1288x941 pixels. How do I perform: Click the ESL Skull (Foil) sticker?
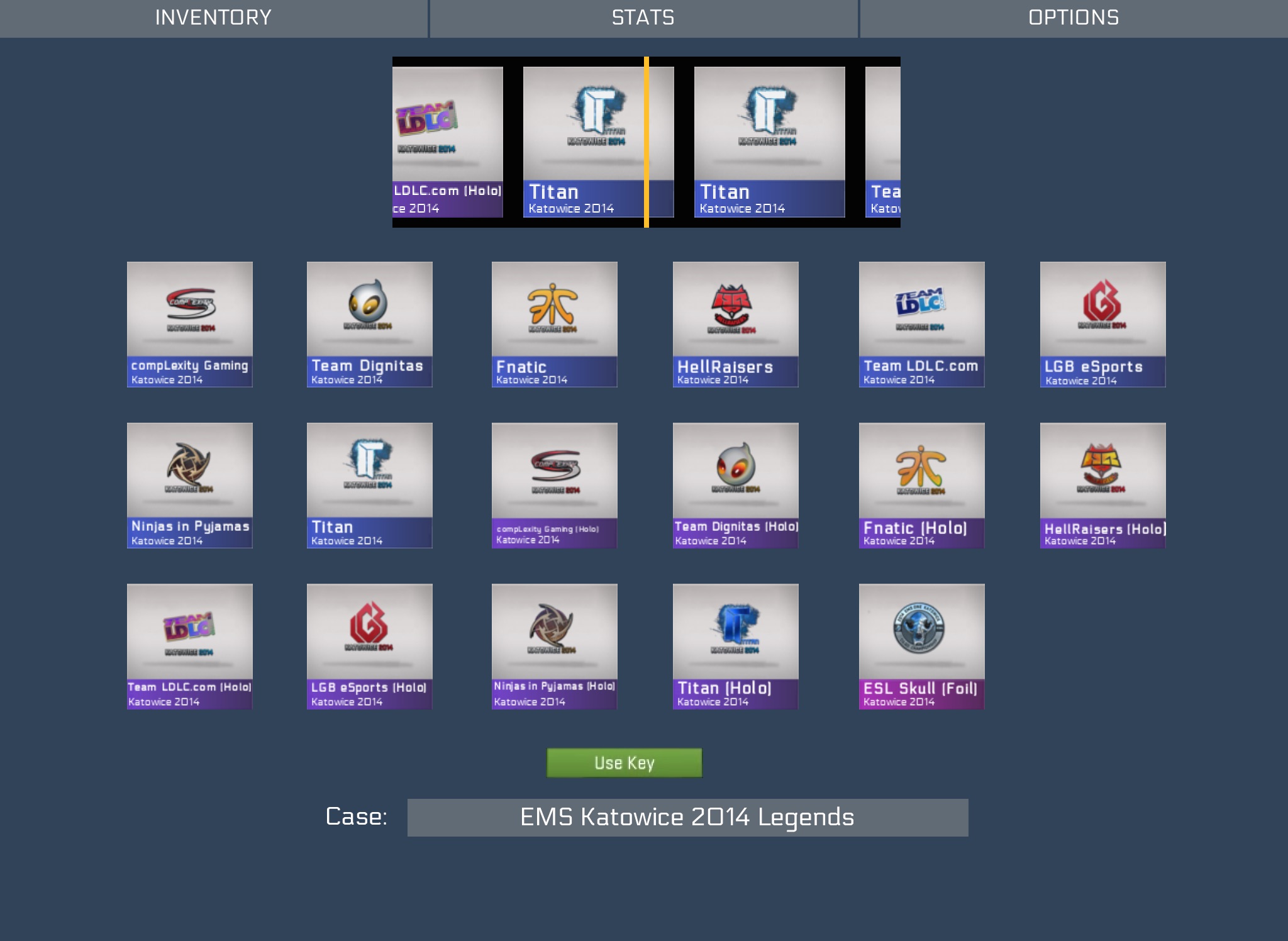tap(921, 646)
